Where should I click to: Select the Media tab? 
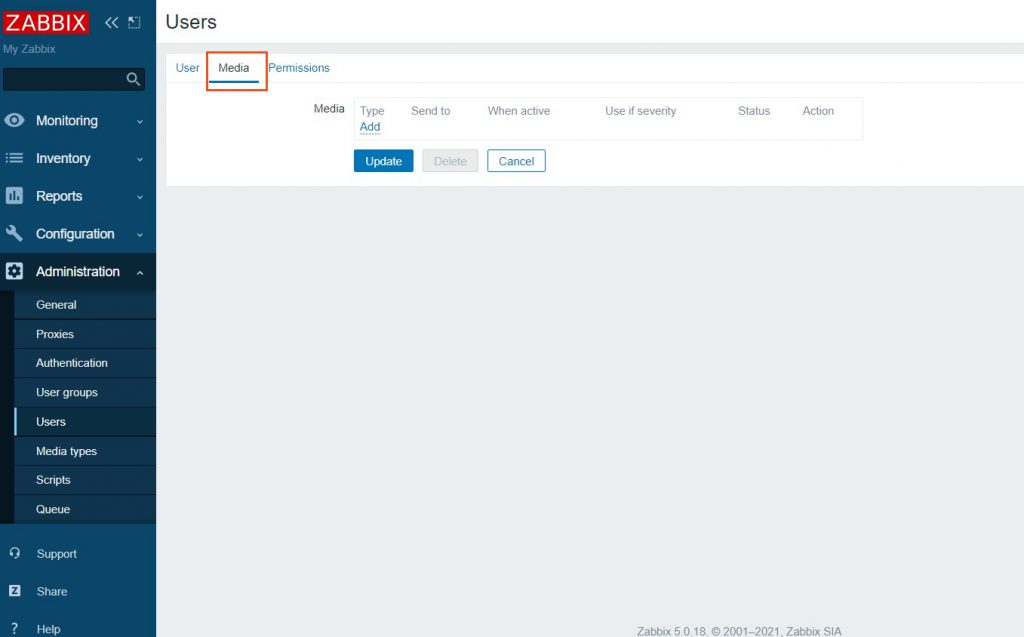234,68
